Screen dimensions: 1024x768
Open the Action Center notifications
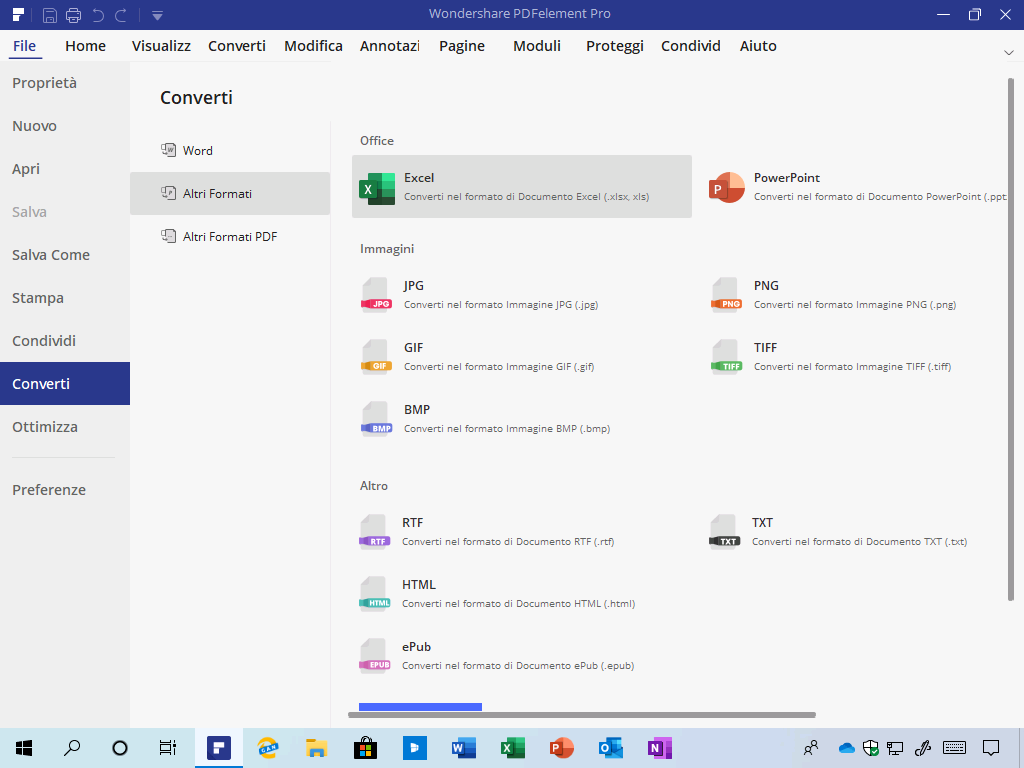point(991,748)
